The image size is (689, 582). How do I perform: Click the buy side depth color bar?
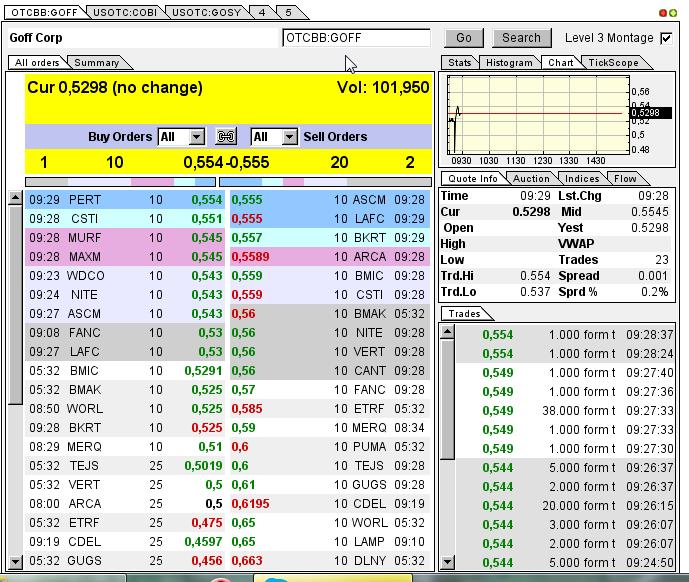[120, 182]
